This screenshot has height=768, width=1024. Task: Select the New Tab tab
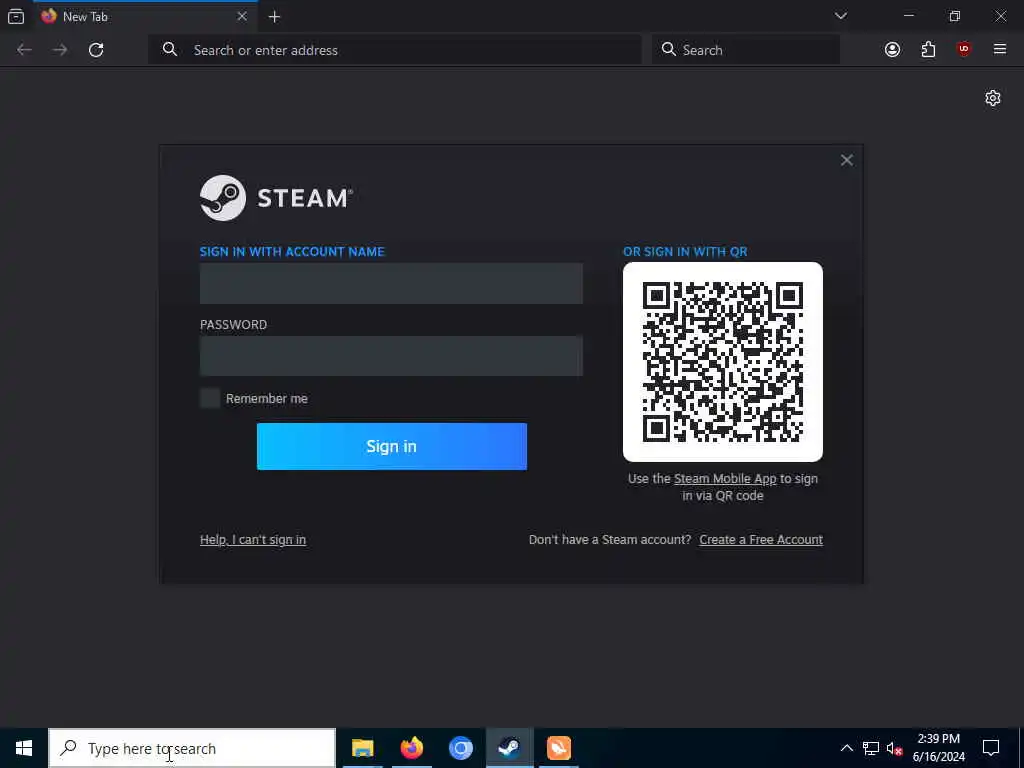pos(144,16)
